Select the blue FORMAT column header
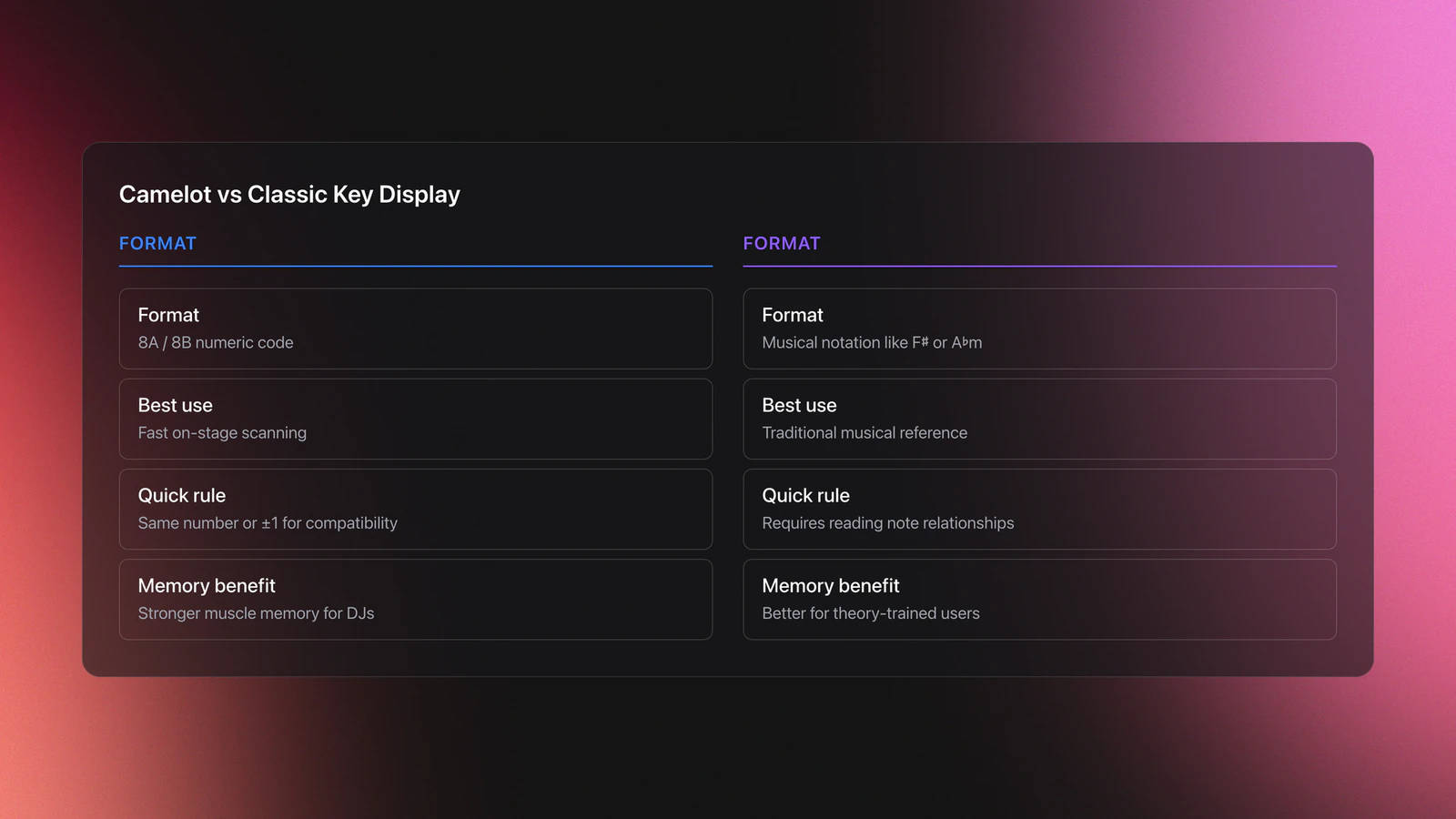The width and height of the screenshot is (1456, 819). (x=157, y=243)
